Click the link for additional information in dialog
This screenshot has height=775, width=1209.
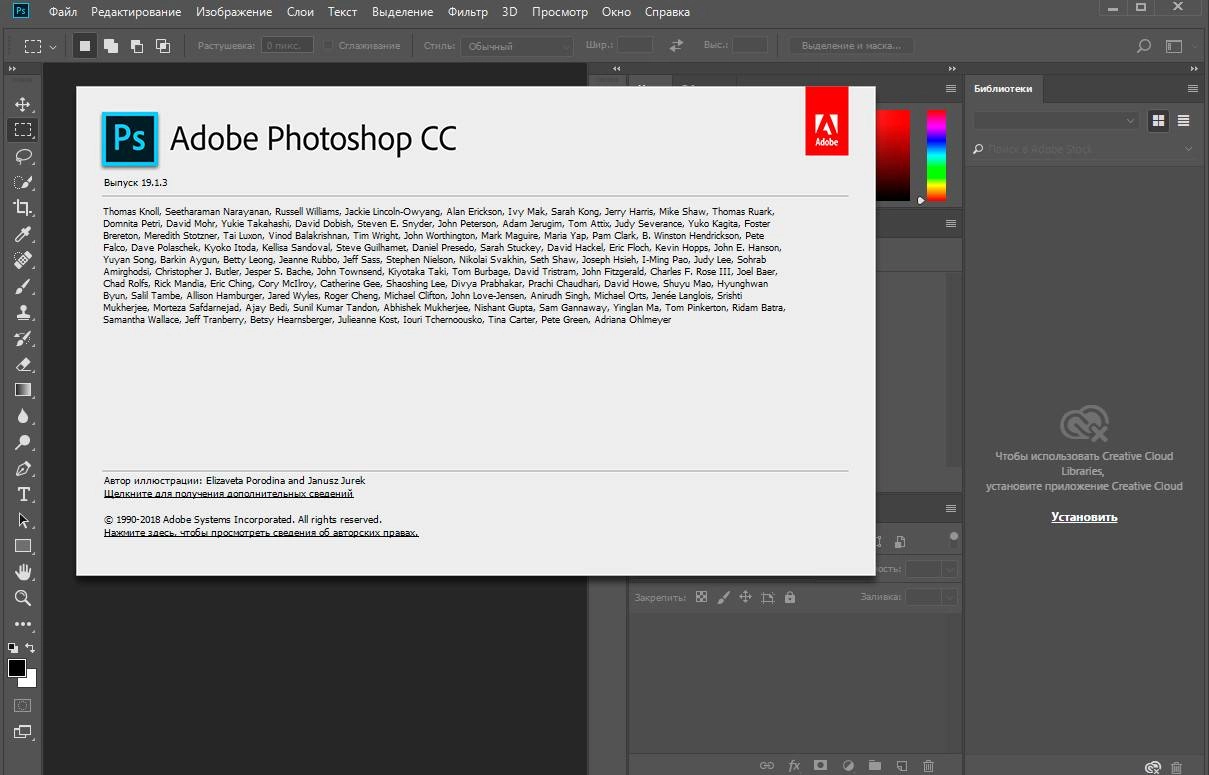click(228, 494)
